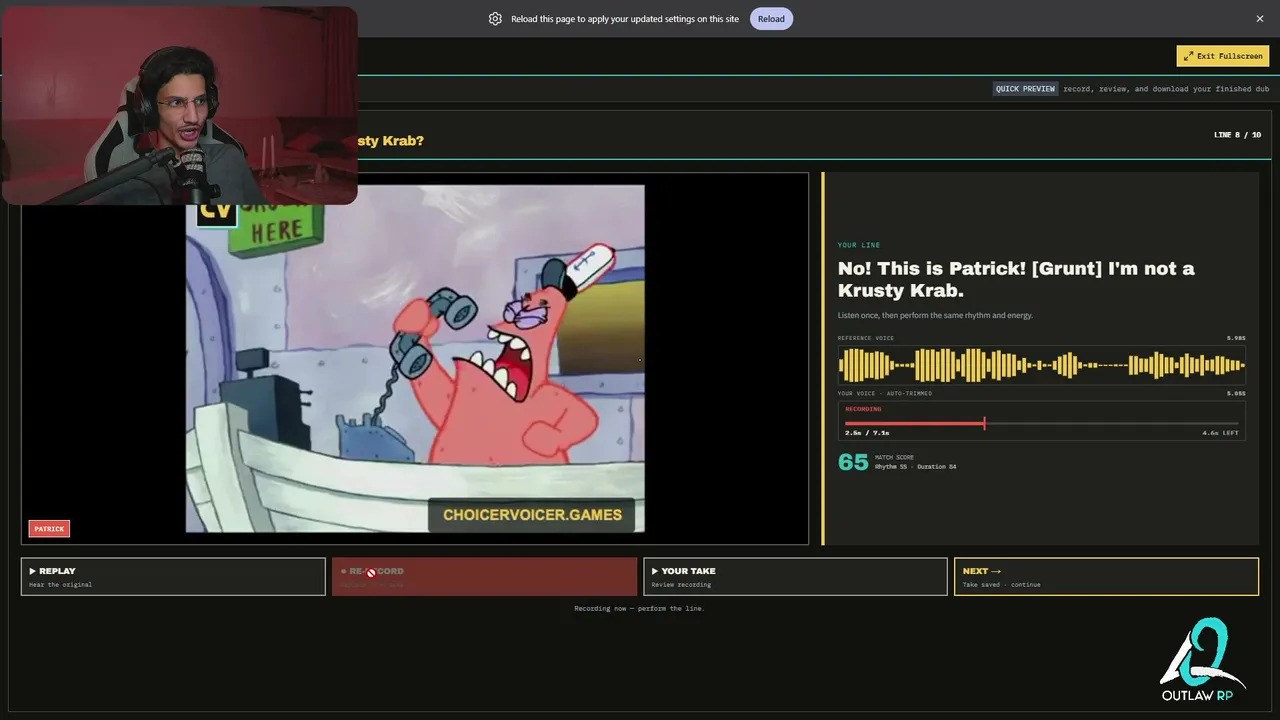The width and height of the screenshot is (1280, 720).
Task: Click the Reload button in the banner
Action: pyautogui.click(x=771, y=19)
